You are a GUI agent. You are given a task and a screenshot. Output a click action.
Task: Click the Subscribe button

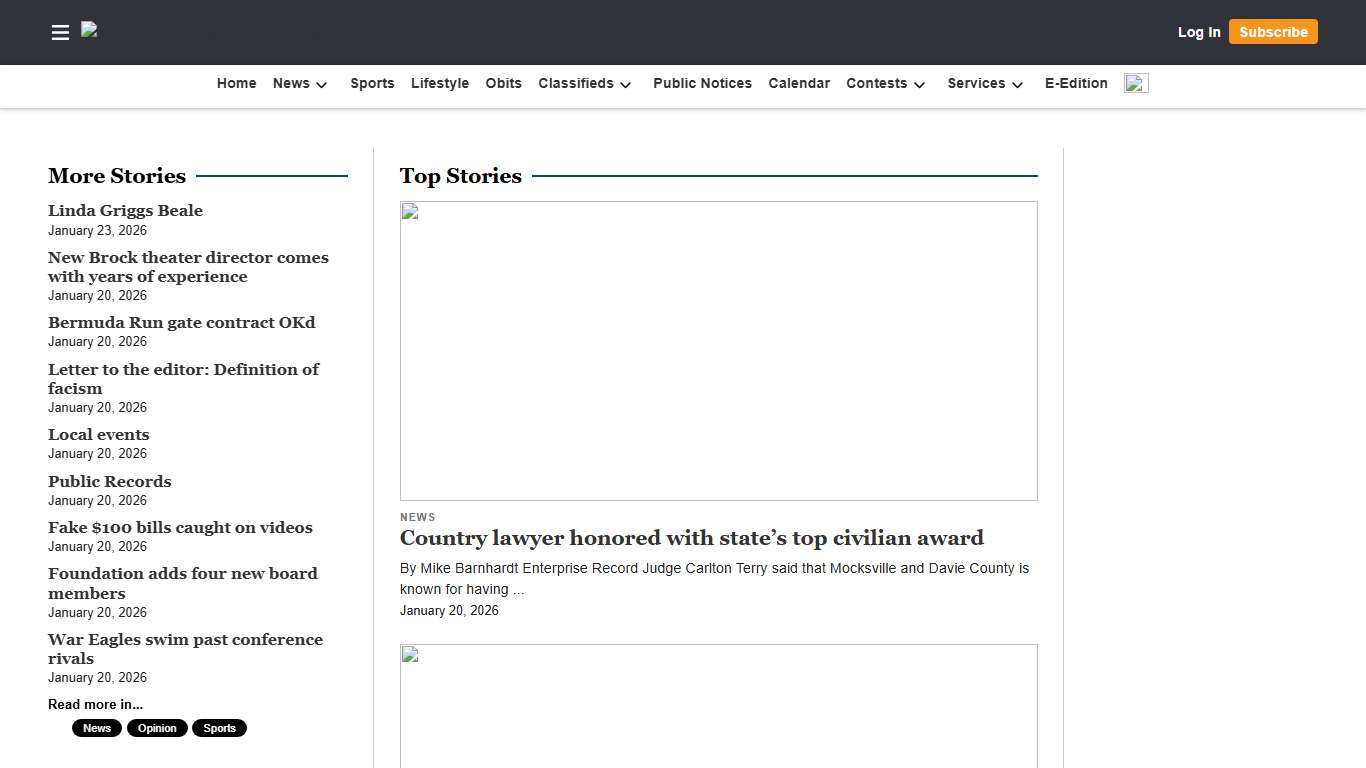pyautogui.click(x=1272, y=32)
